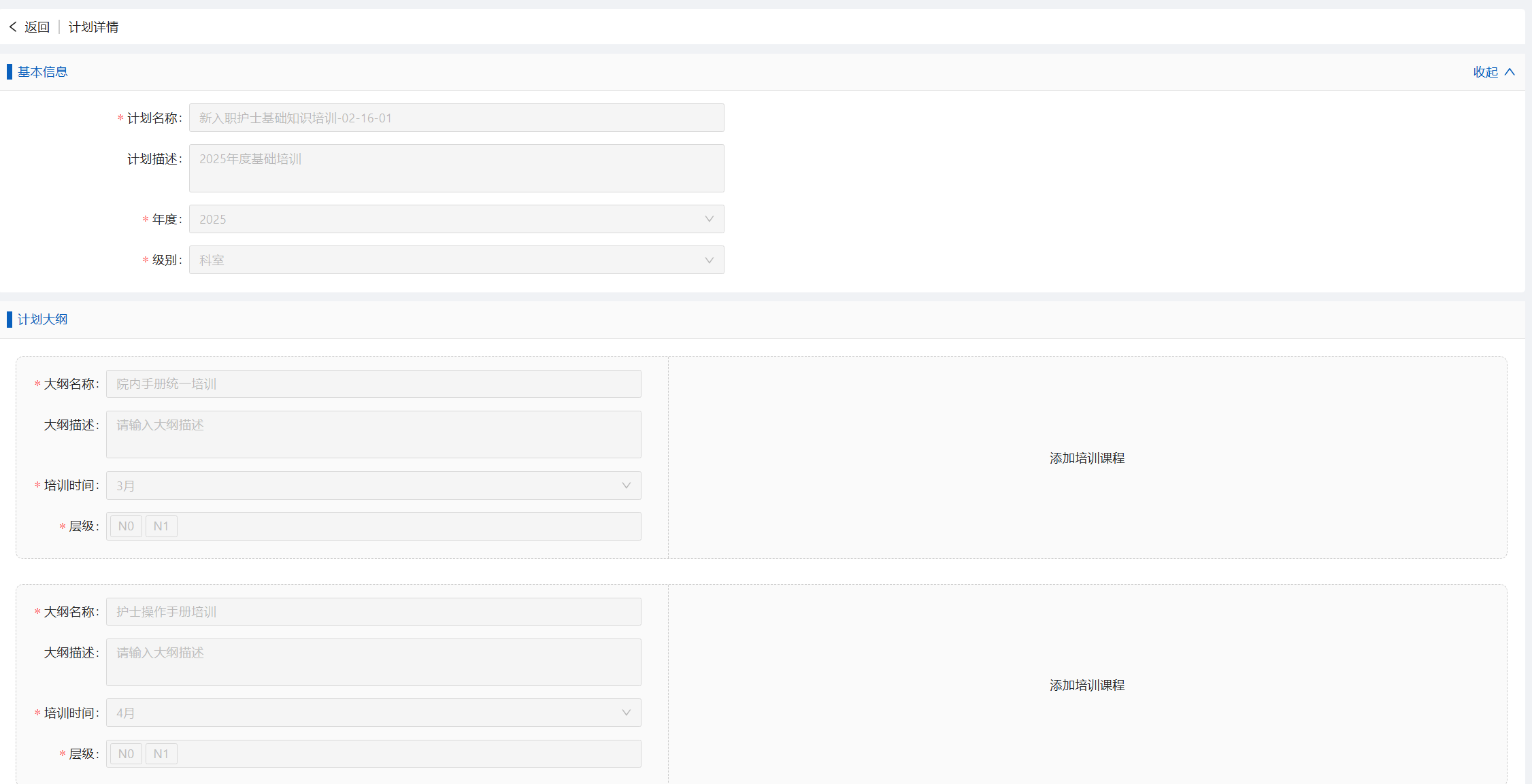Select the N0 tag in the second outline
Viewport: 1532px width, 784px height.
126,754
